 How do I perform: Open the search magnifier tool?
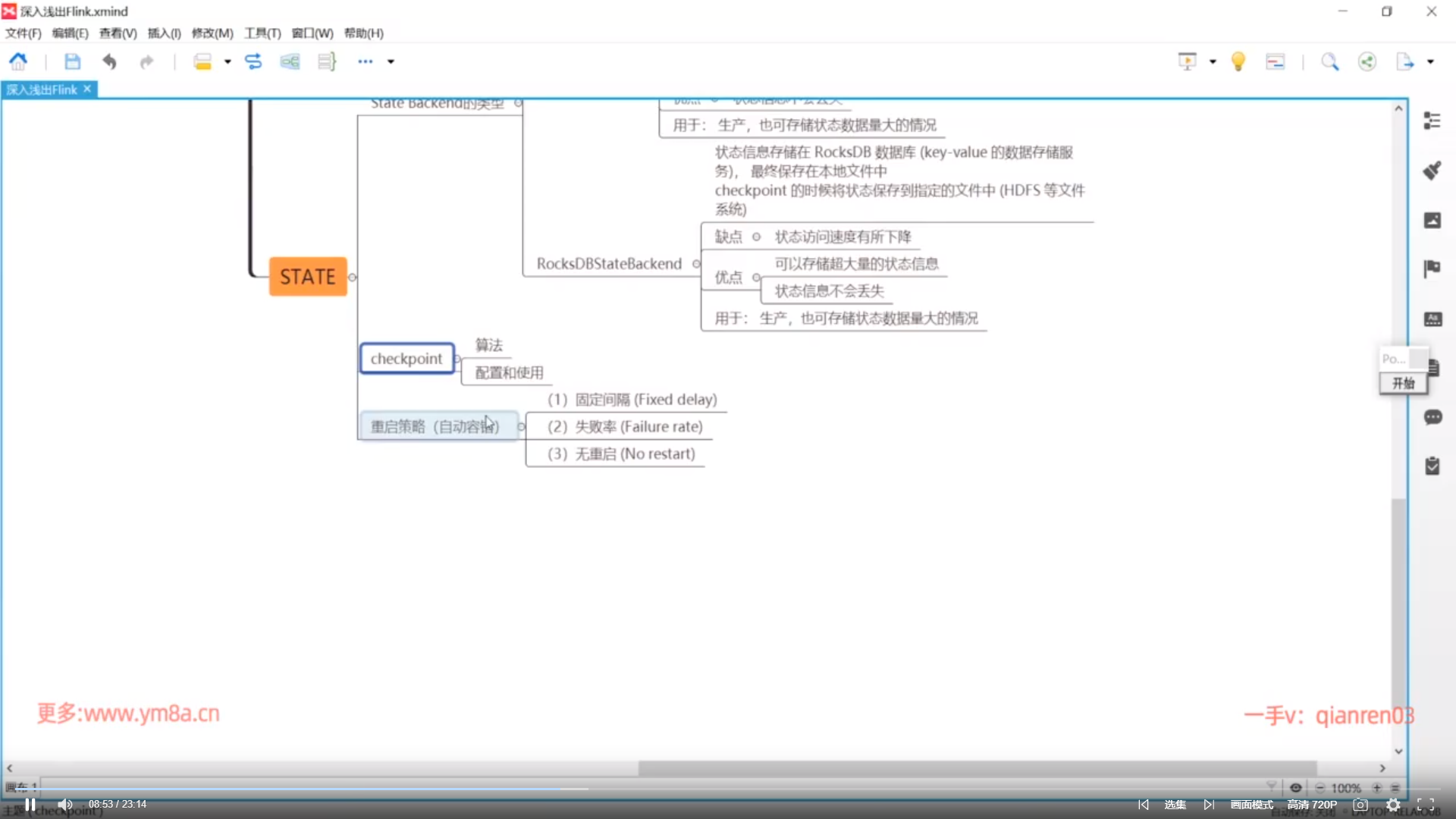click(1329, 61)
